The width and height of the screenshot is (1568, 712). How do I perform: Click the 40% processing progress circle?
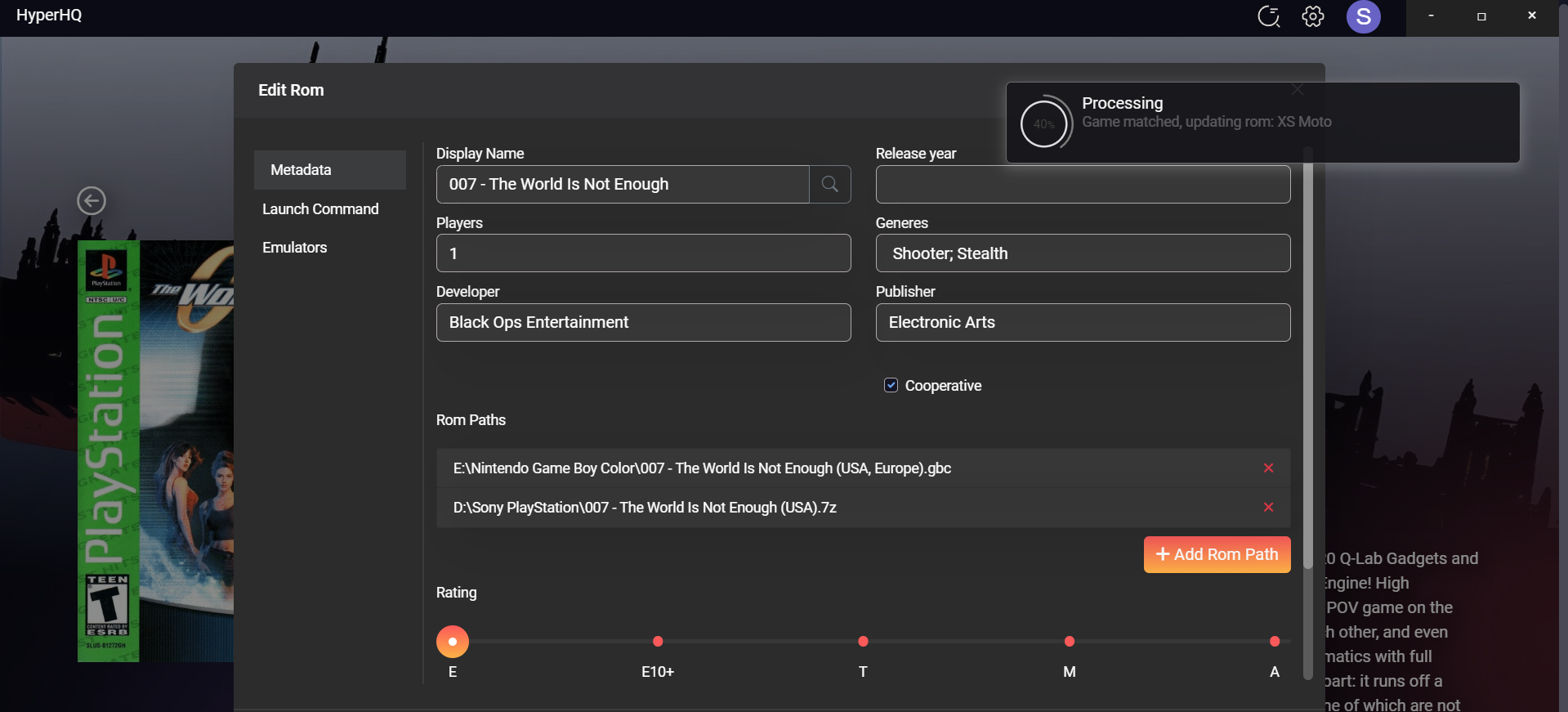tap(1044, 123)
